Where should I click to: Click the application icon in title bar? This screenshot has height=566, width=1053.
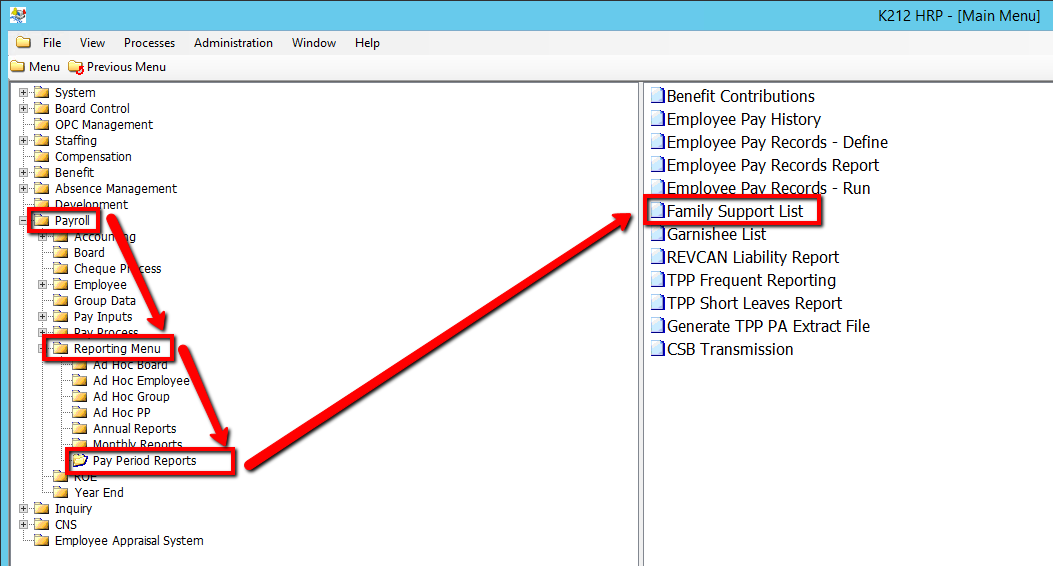point(17,15)
